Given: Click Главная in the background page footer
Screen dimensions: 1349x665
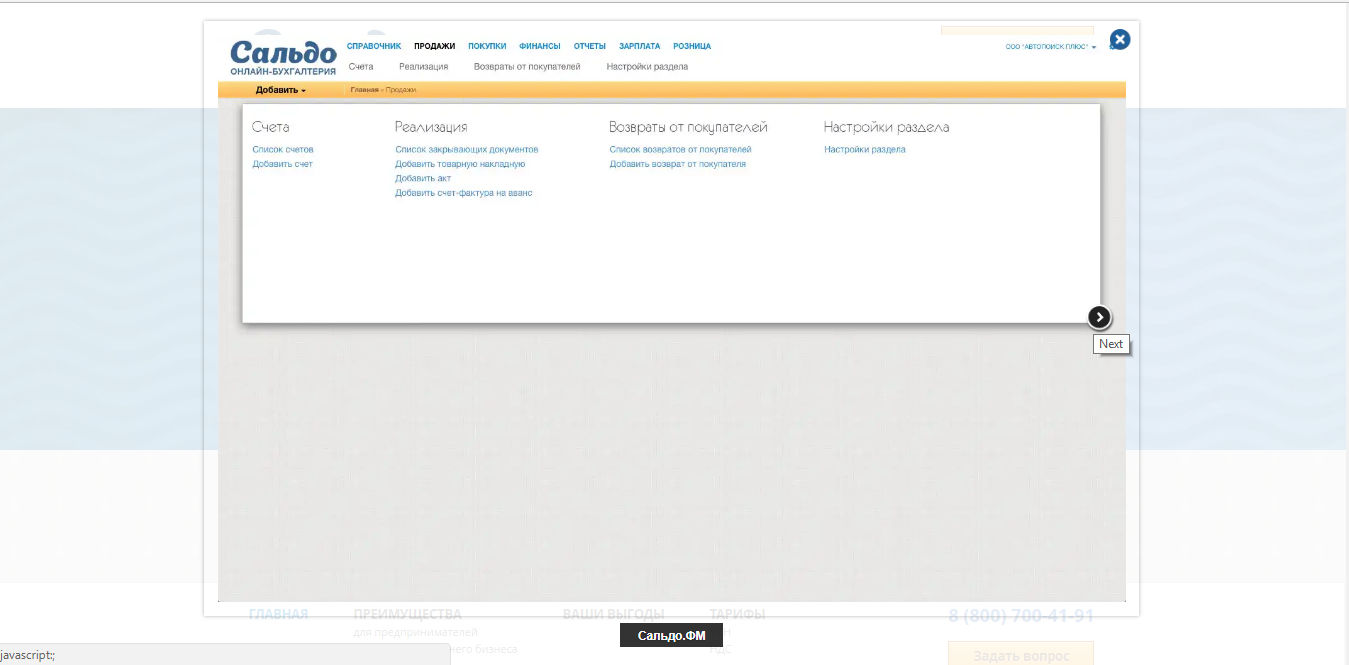Looking at the screenshot, I should [x=278, y=614].
